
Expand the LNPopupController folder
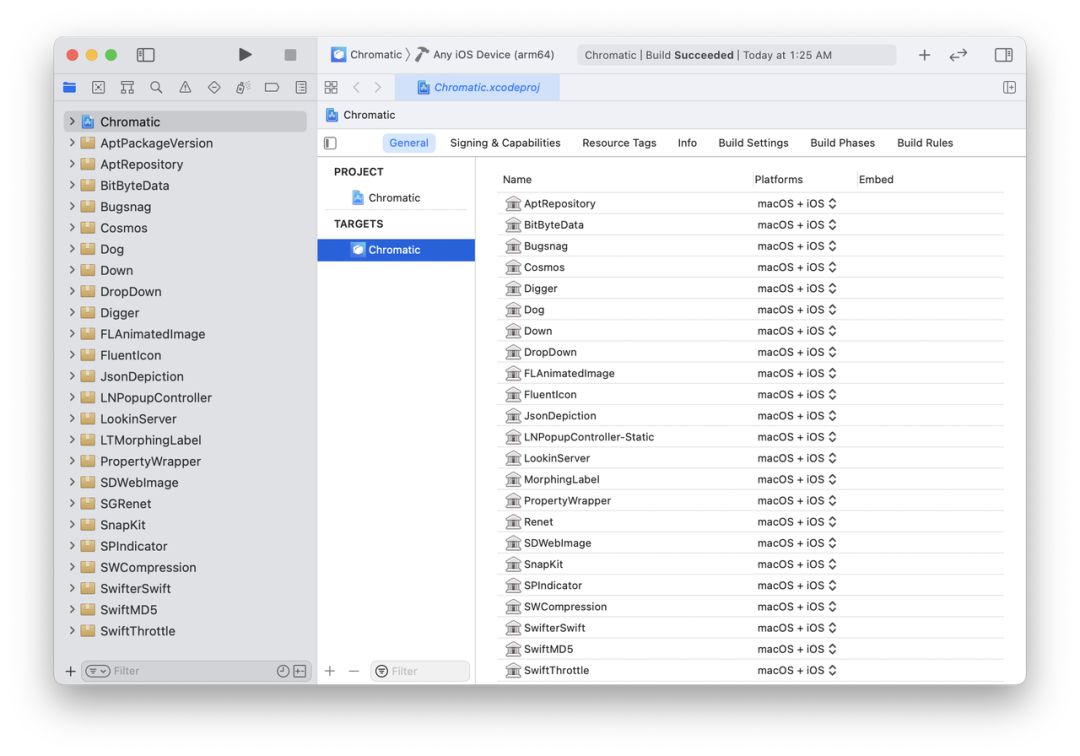(72, 397)
